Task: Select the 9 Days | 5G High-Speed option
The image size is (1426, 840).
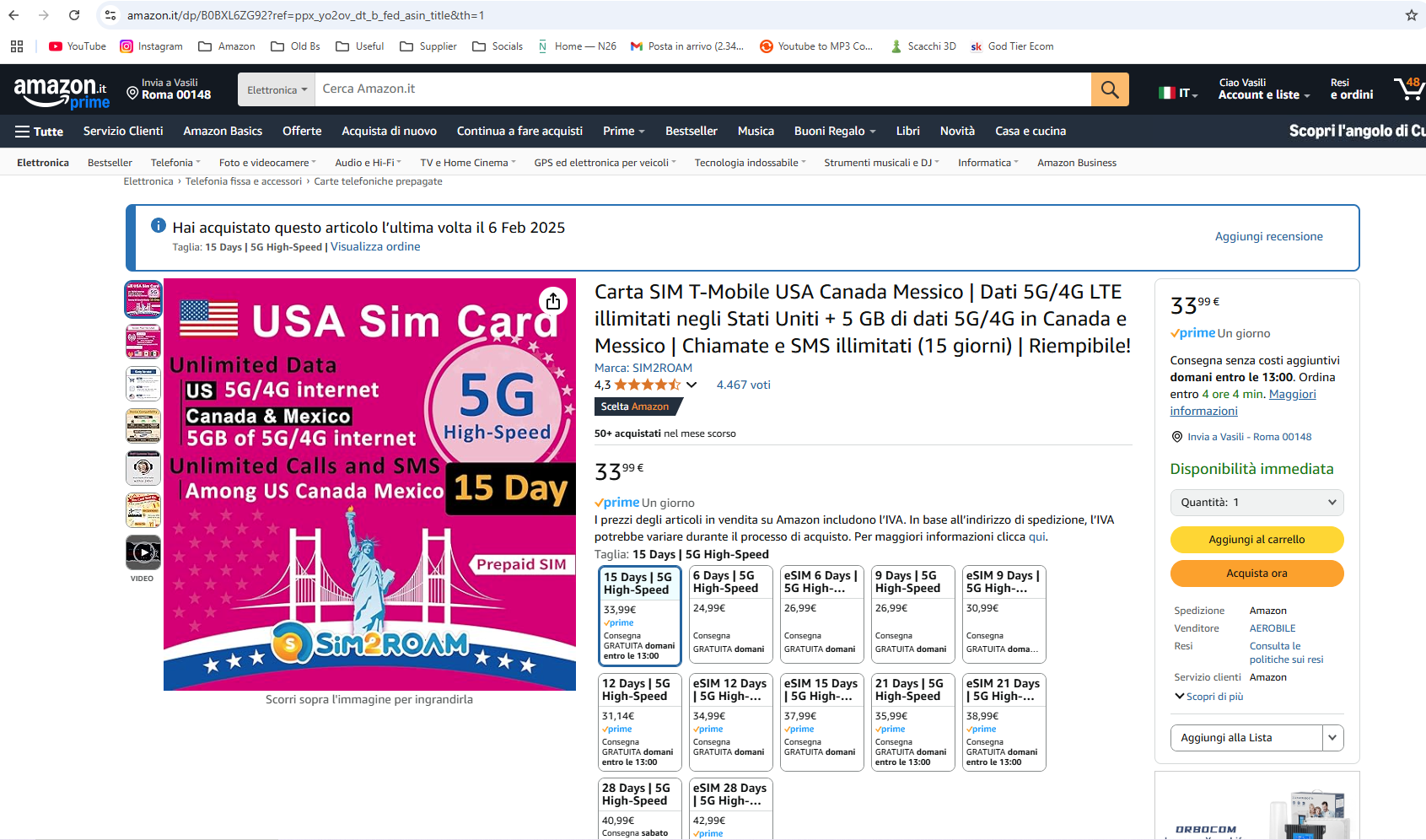Action: tap(913, 615)
